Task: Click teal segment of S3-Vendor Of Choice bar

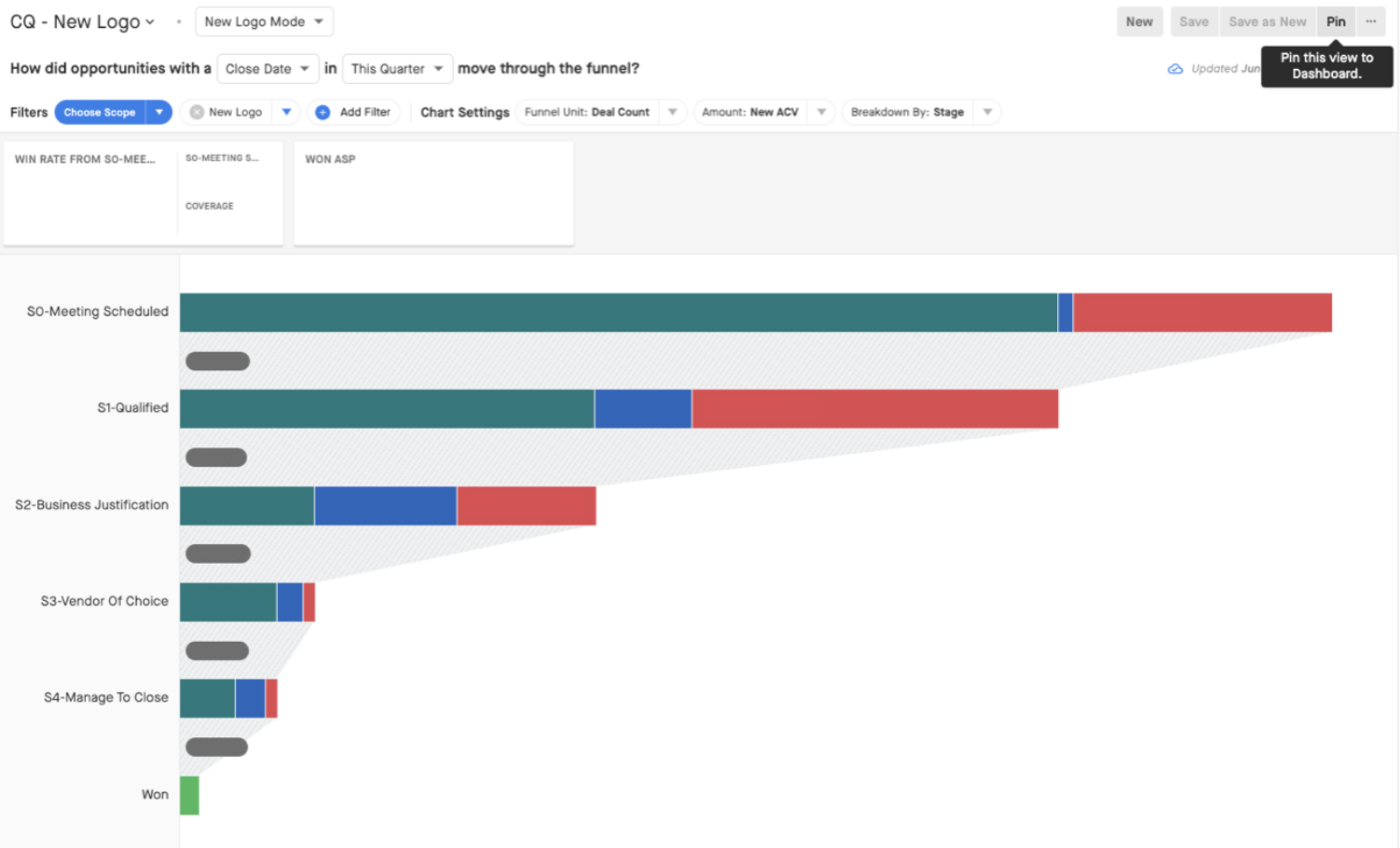Action: 228,602
